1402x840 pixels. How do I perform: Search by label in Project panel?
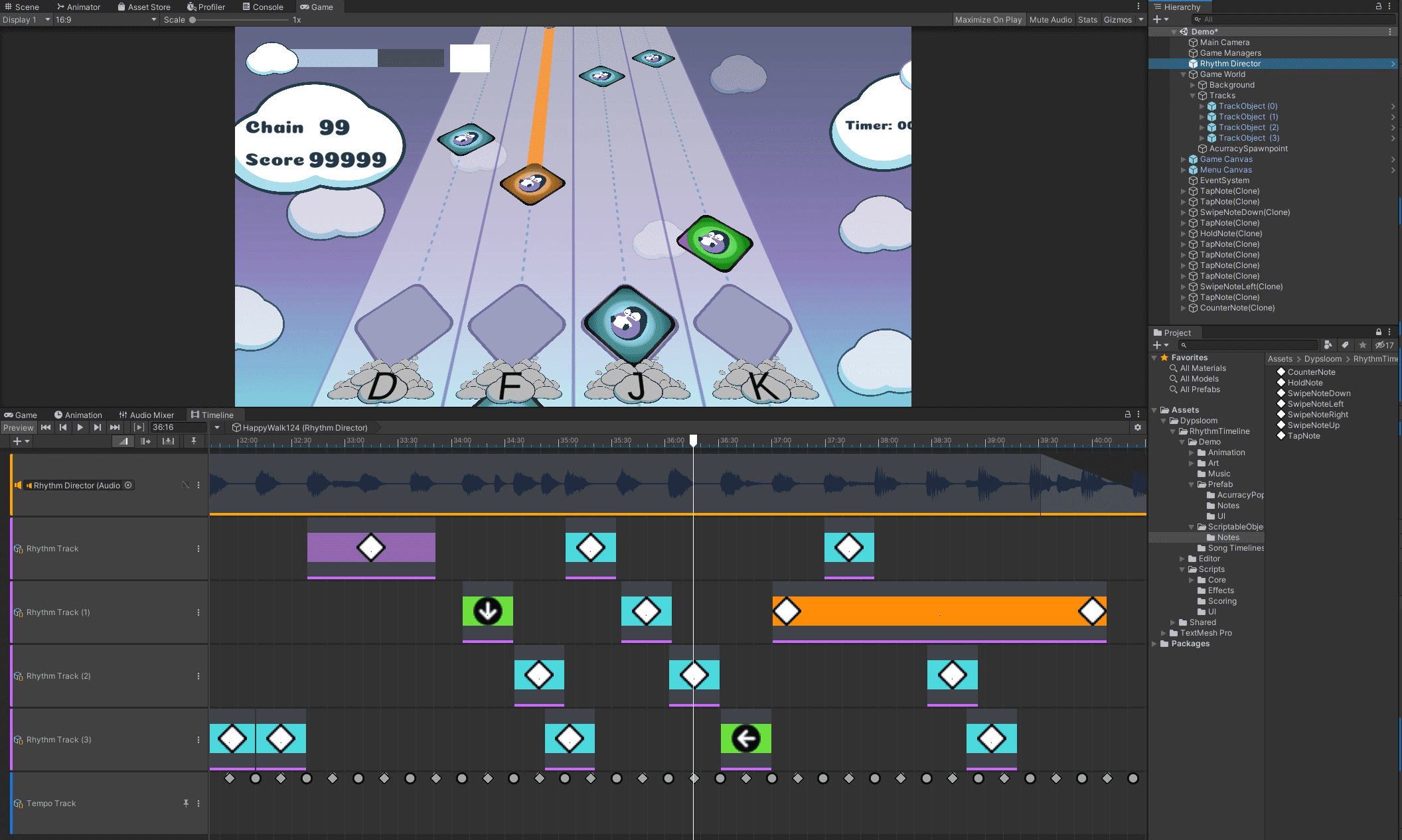[x=1345, y=345]
